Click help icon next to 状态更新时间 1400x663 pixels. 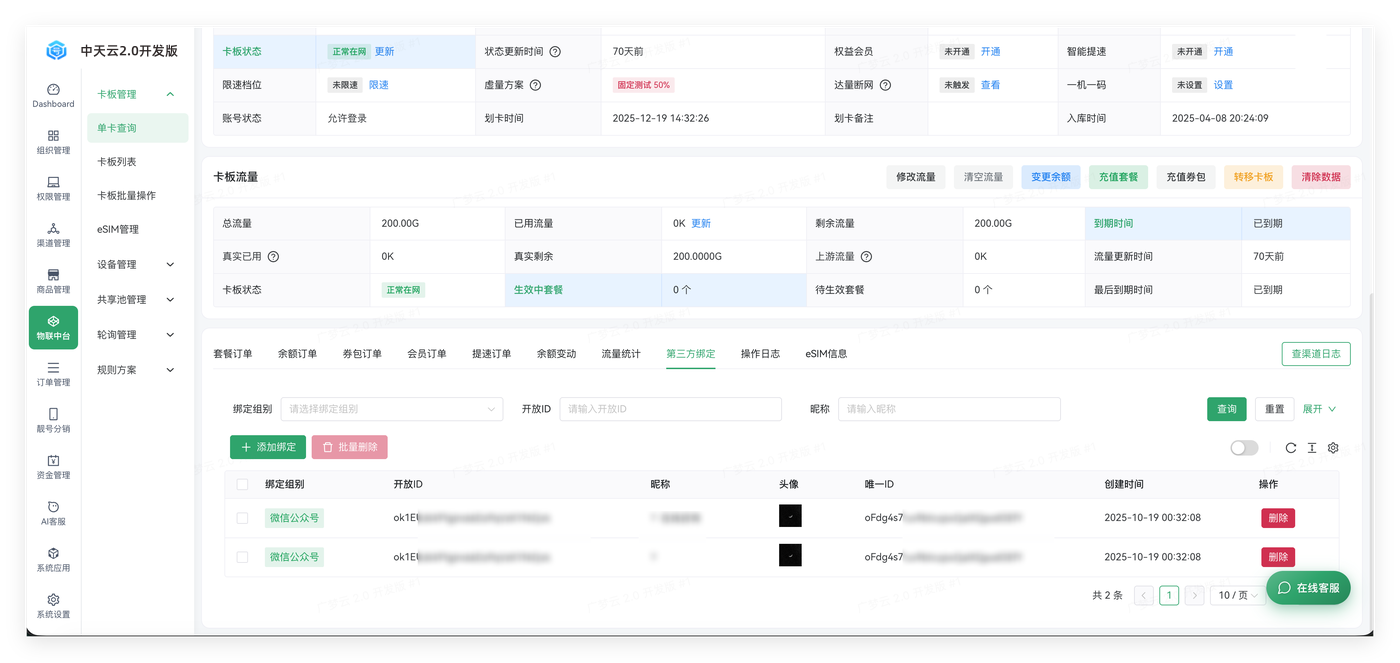click(555, 51)
